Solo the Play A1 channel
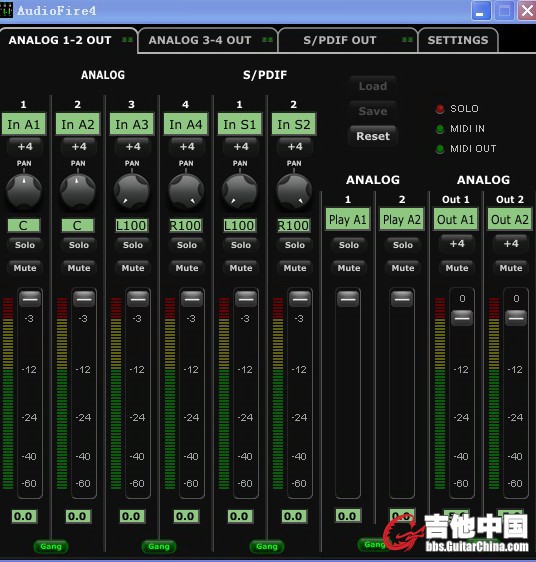Image resolution: width=536 pixels, height=562 pixels. click(349, 245)
